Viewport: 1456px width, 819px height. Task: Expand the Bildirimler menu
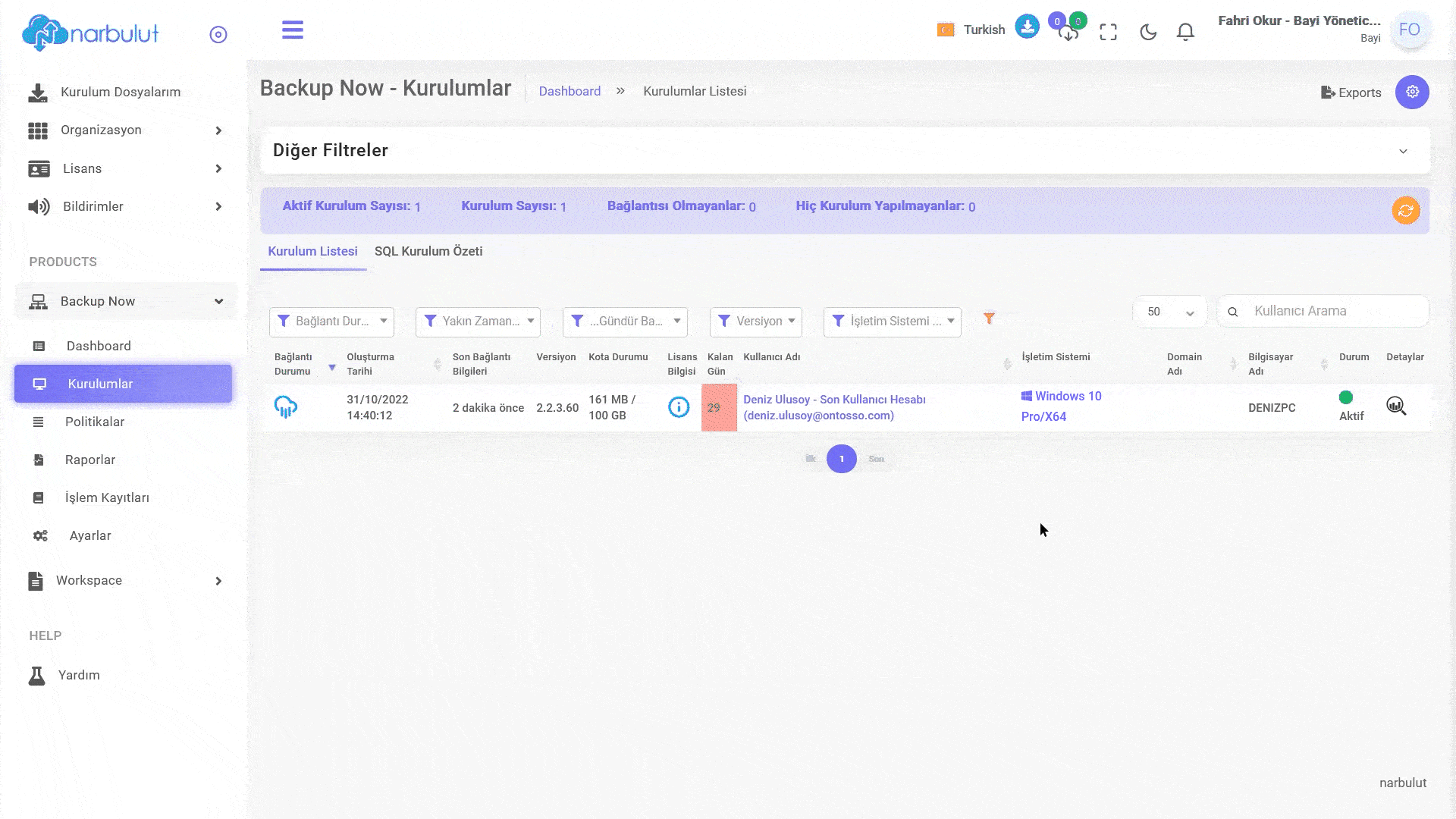tap(125, 206)
